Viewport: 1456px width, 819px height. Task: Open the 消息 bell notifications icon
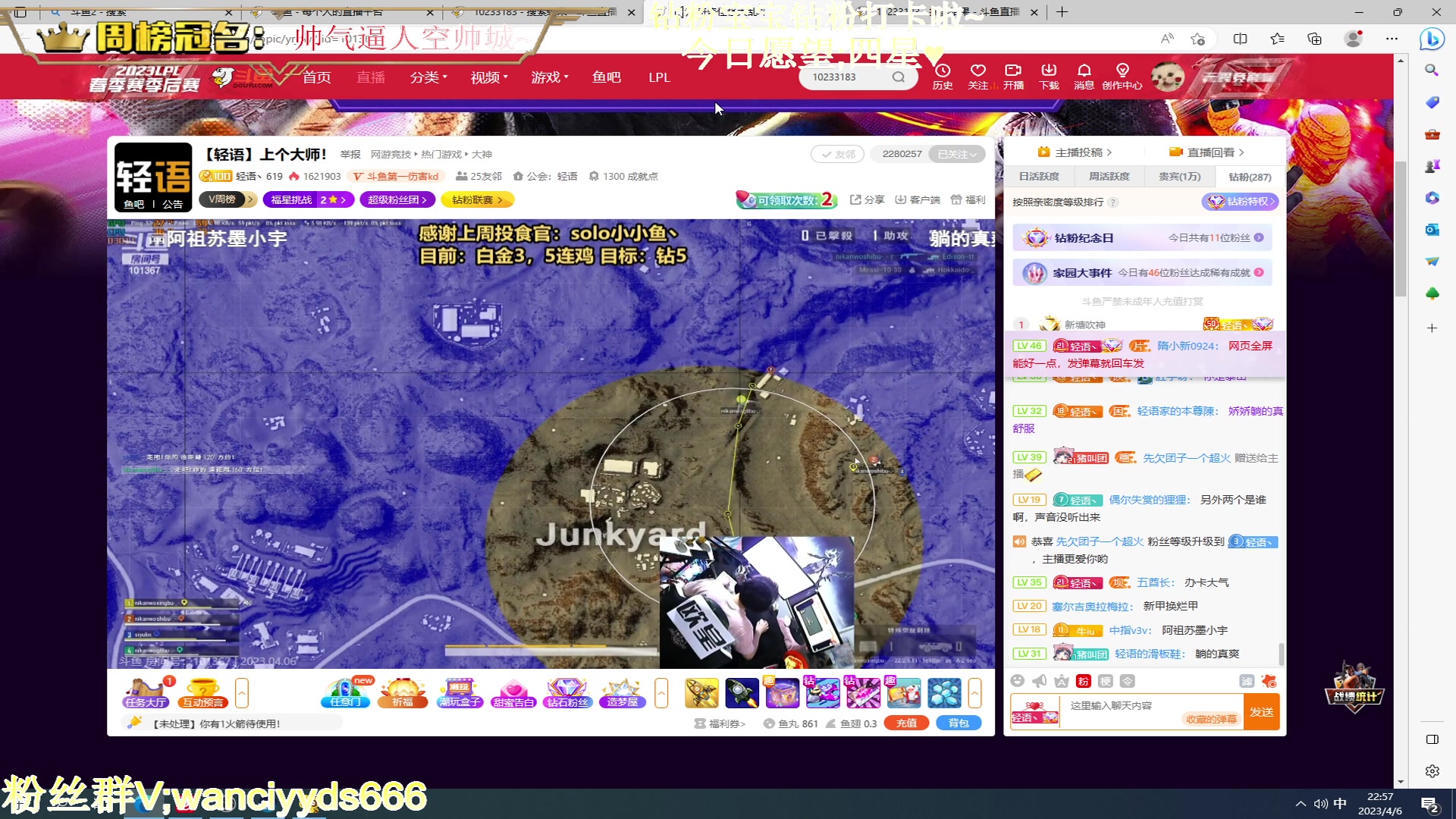click(x=1084, y=77)
